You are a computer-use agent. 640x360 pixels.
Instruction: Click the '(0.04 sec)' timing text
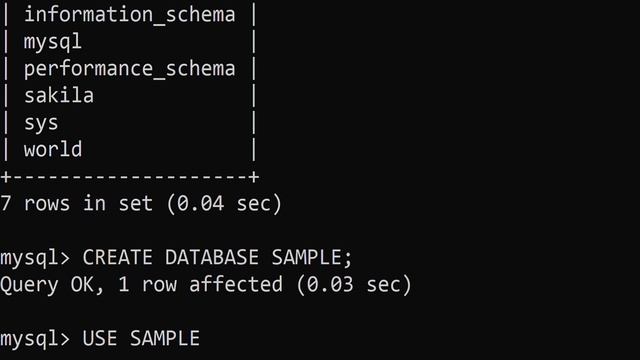[224, 203]
